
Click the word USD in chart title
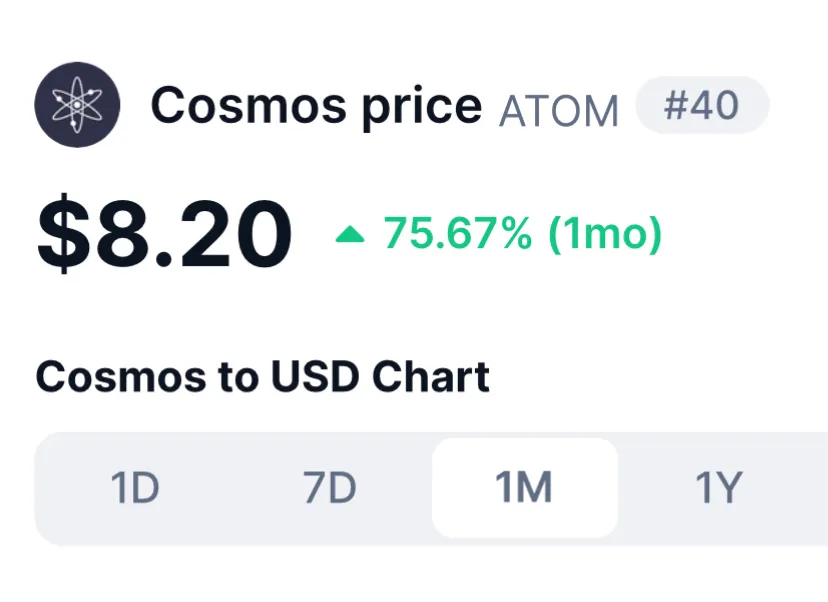coord(315,377)
